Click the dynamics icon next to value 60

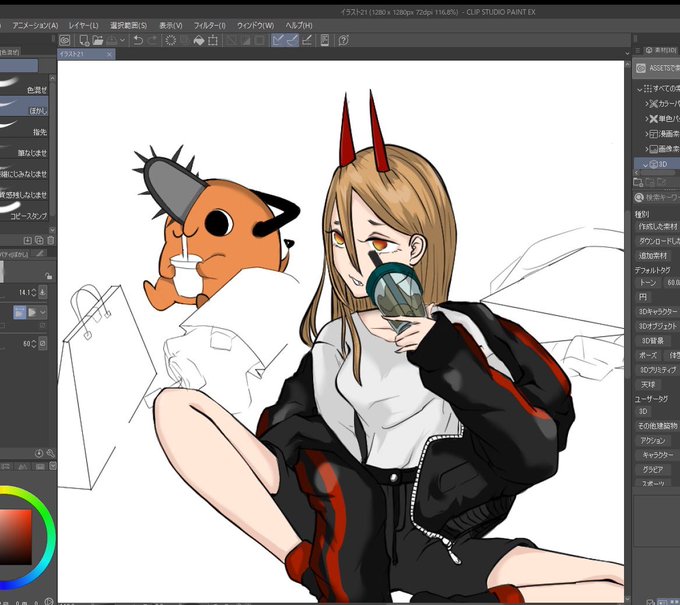coord(42,343)
